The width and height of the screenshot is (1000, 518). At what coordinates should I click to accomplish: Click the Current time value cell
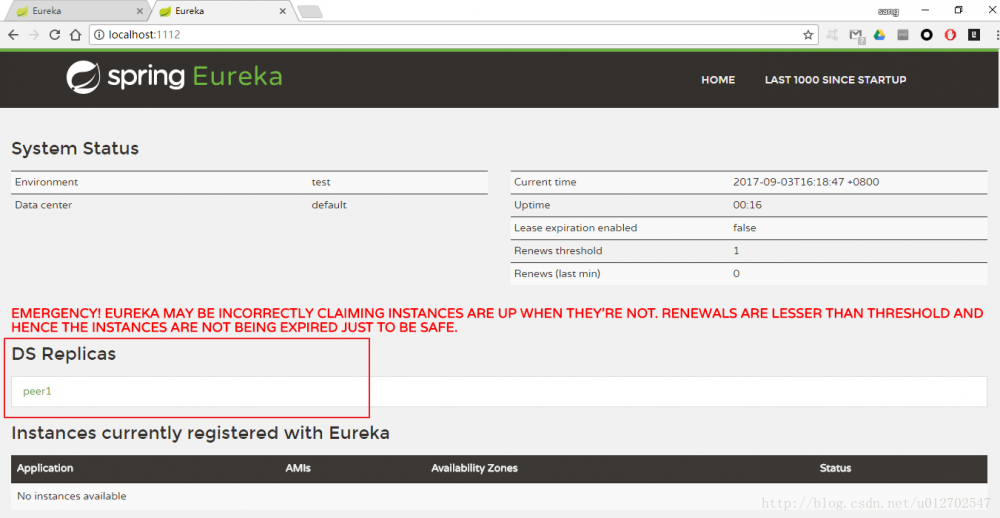click(x=805, y=182)
